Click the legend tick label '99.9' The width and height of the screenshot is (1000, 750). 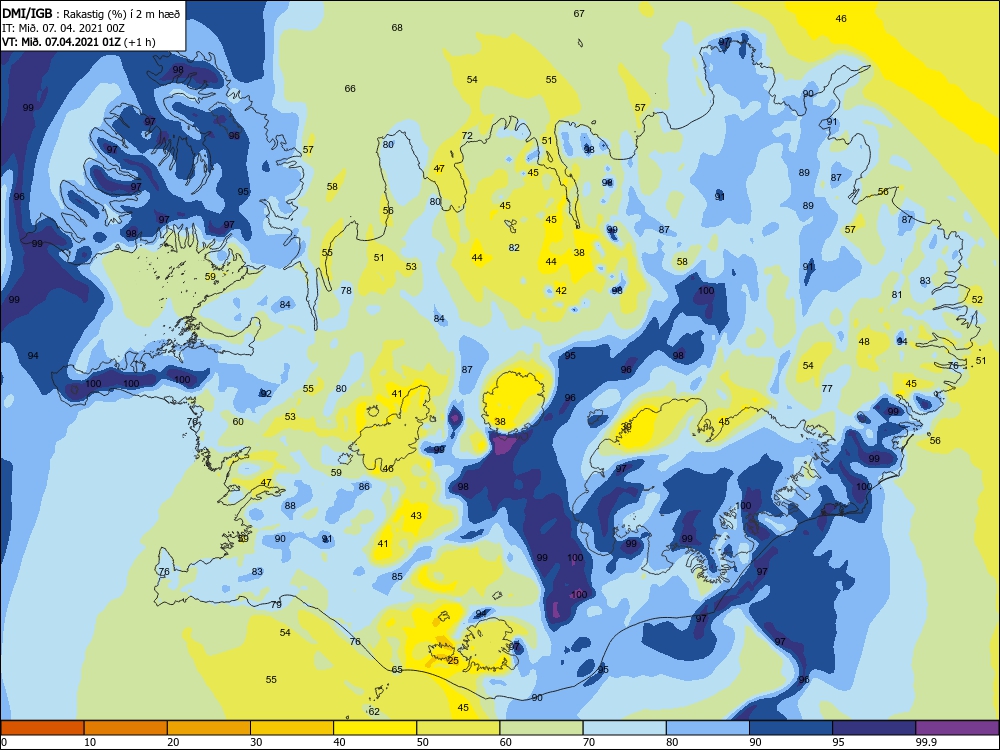click(926, 742)
